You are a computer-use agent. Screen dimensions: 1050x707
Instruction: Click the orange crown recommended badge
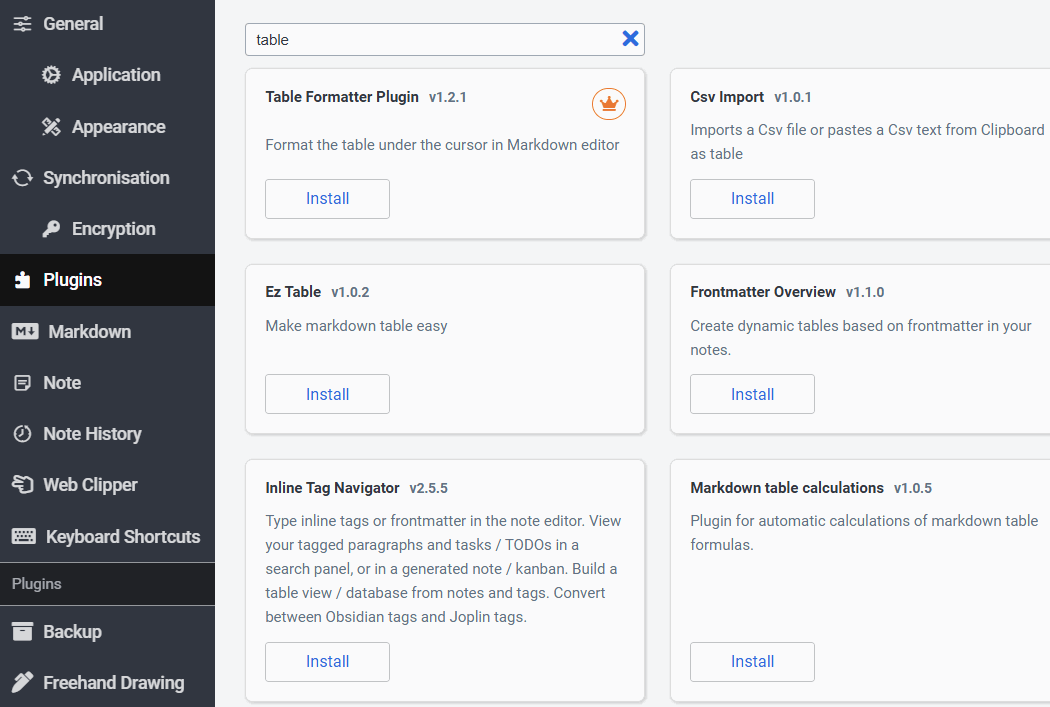coord(608,102)
